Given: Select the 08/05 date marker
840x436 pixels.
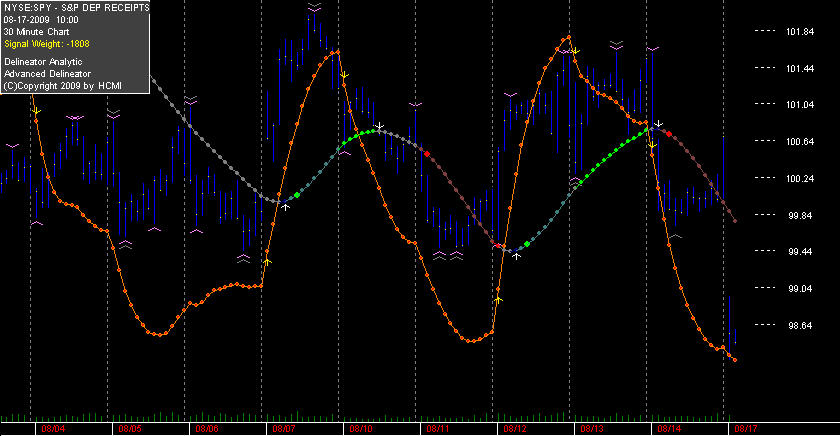Looking at the screenshot, I should [130, 429].
